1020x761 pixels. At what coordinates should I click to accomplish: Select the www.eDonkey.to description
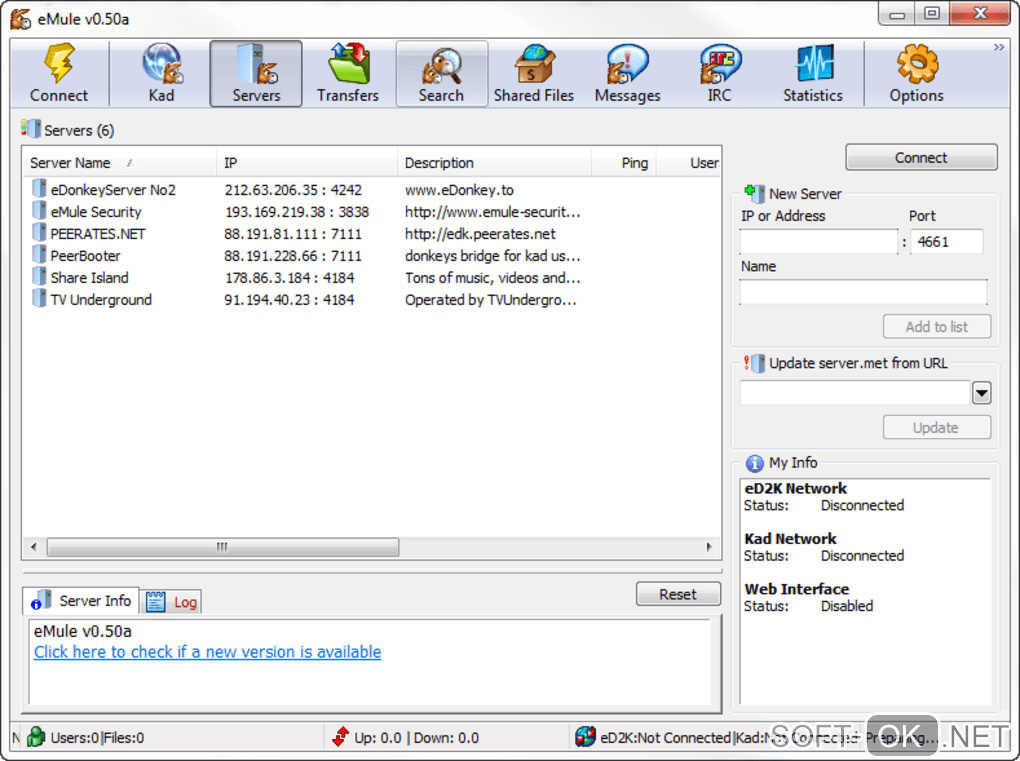(459, 190)
